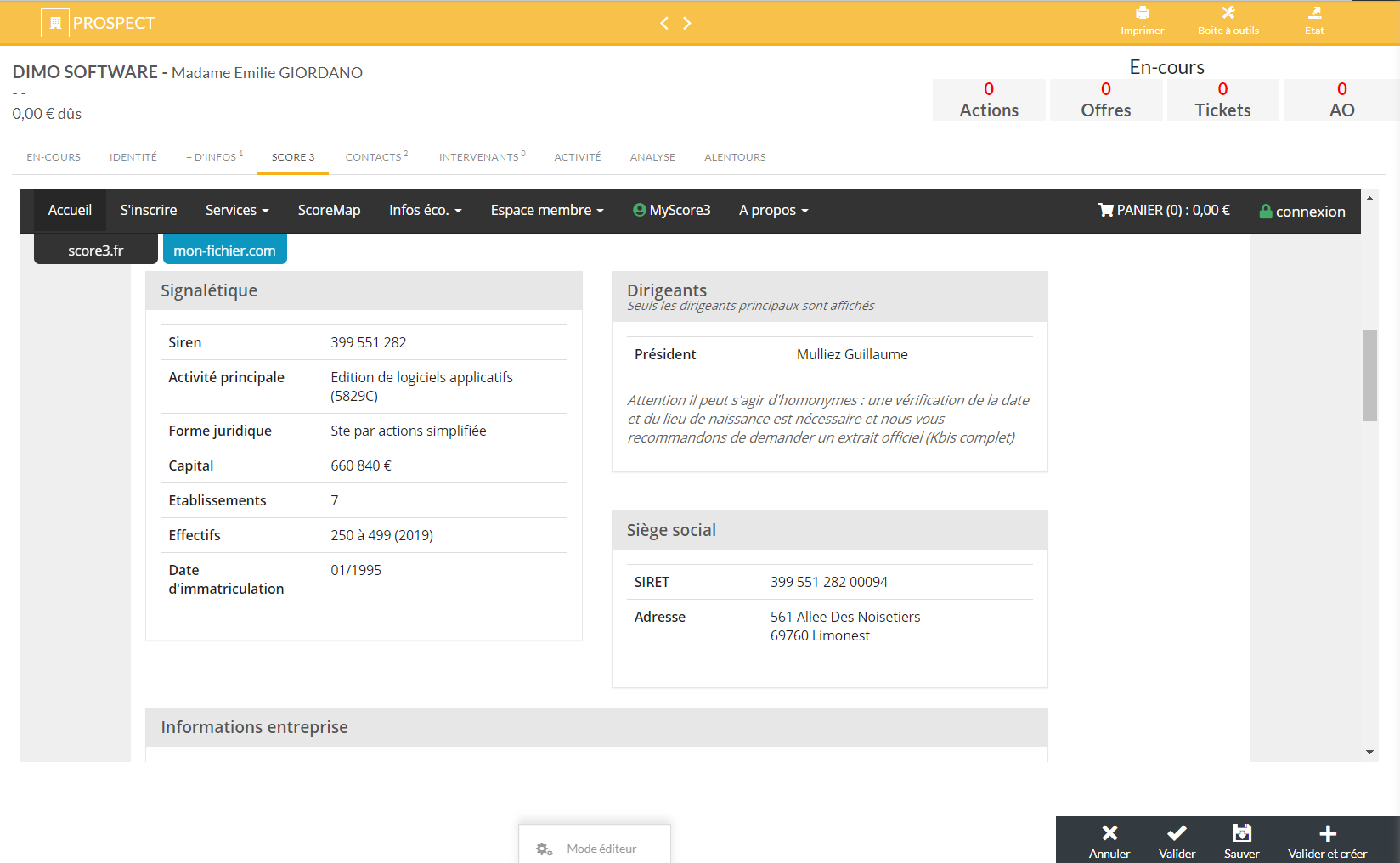Go to previous record with left chevron
The height and width of the screenshot is (863, 1400).
664,23
